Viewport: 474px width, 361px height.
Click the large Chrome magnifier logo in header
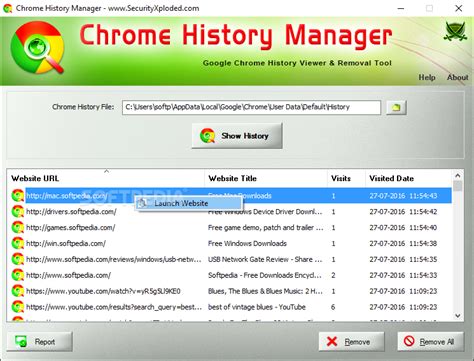pyautogui.click(x=38, y=48)
